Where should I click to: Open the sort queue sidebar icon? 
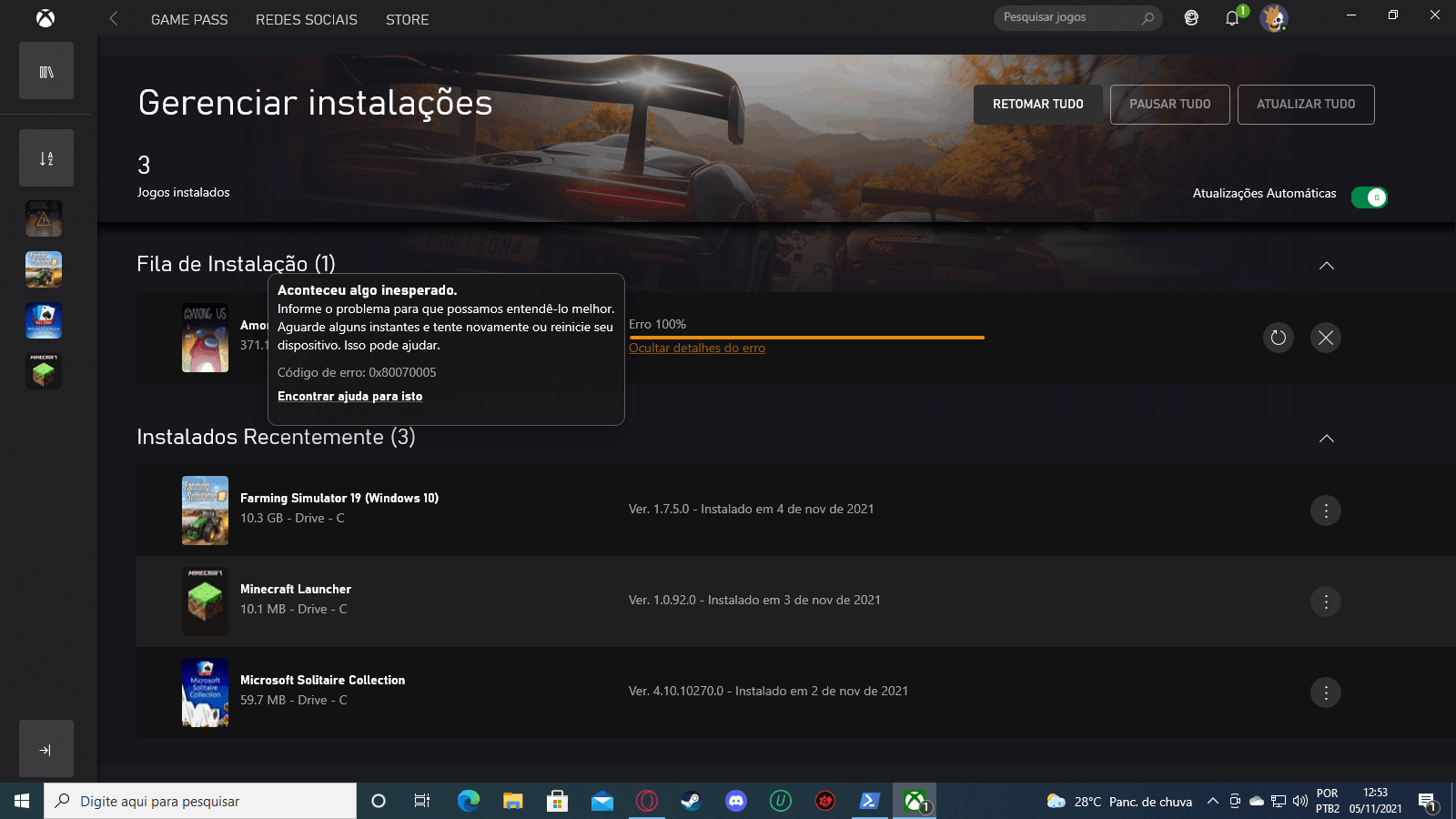point(46,158)
